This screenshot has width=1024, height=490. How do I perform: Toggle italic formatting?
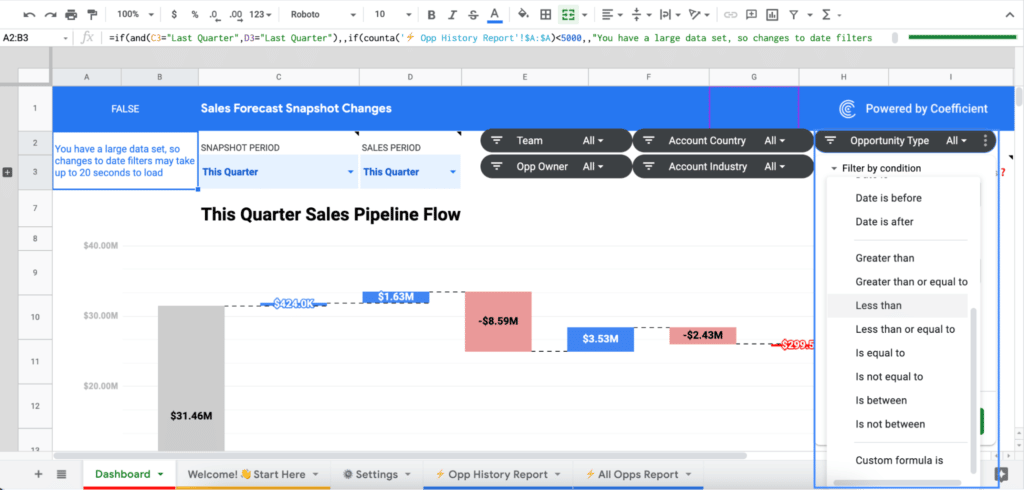point(452,14)
